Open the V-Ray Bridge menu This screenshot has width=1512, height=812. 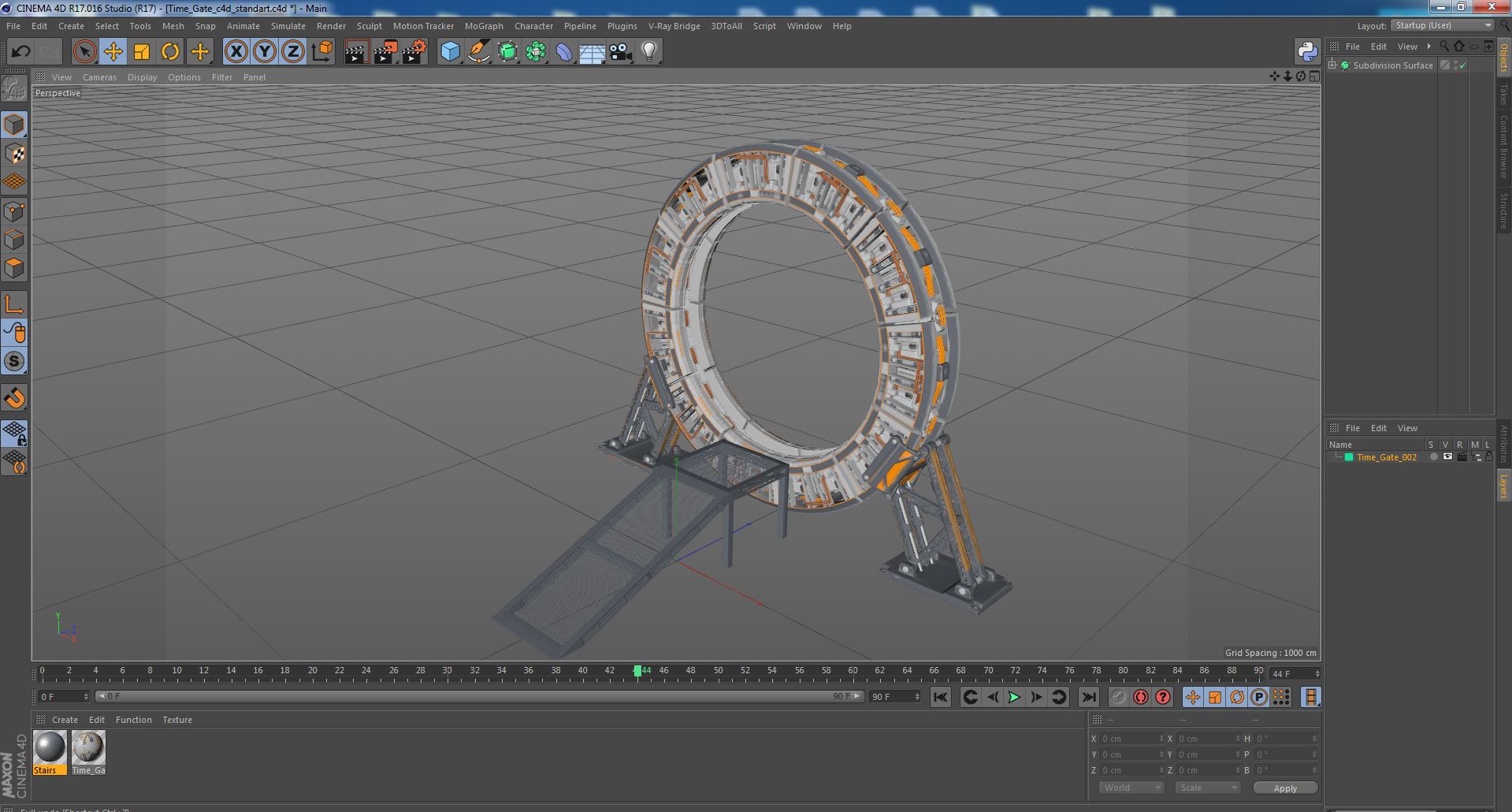674,26
